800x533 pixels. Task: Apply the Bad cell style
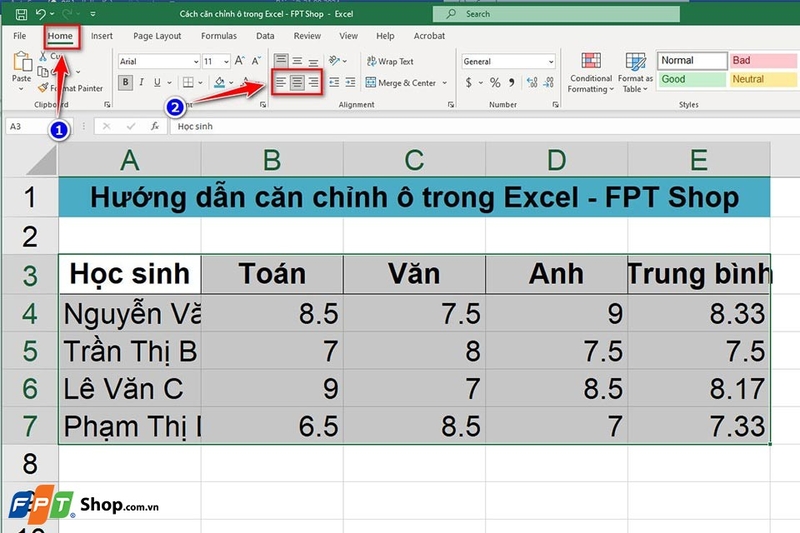pyautogui.click(x=763, y=60)
